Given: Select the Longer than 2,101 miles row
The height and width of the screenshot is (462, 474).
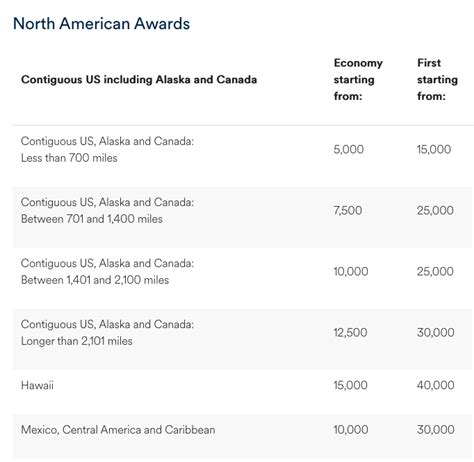Looking at the screenshot, I should click(243, 339).
